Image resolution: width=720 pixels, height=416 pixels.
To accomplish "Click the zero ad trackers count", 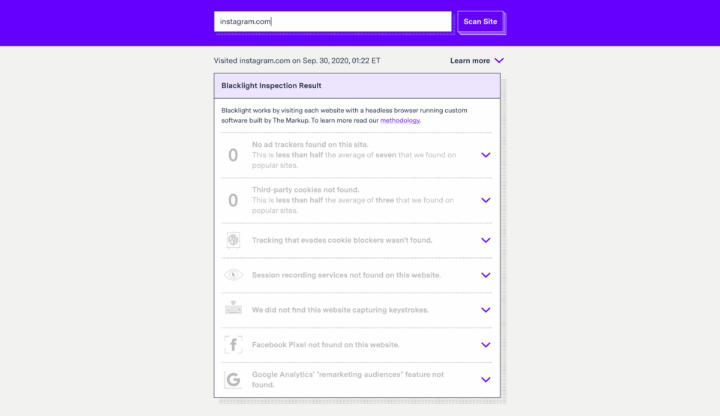I will point(233,155).
